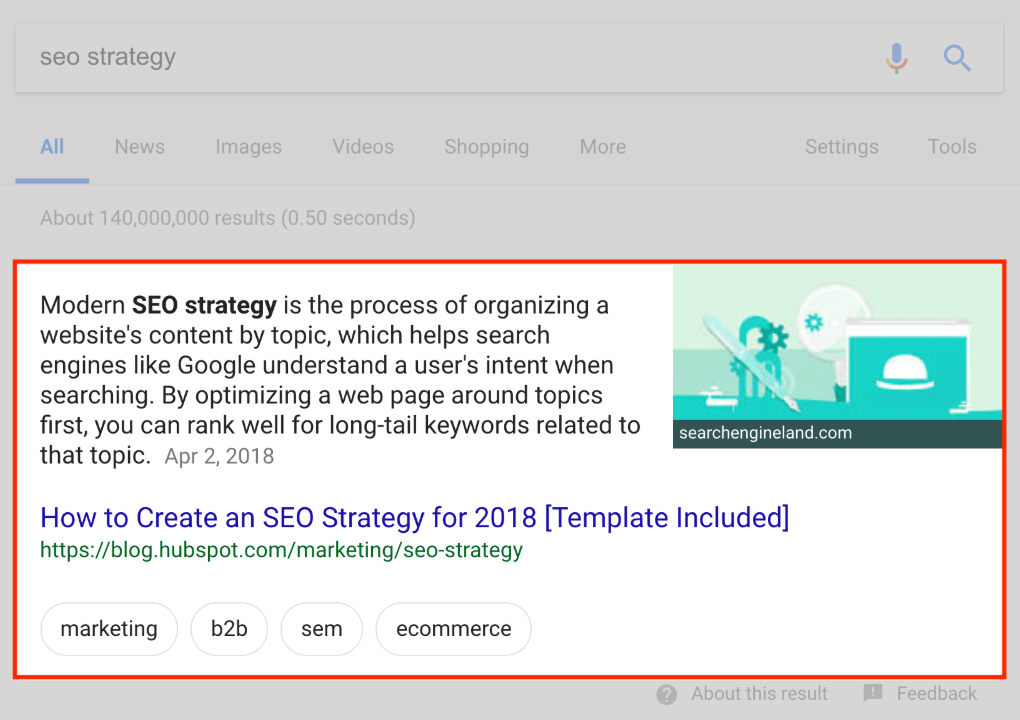
Task: Click the Feedback flag icon
Action: tap(872, 693)
